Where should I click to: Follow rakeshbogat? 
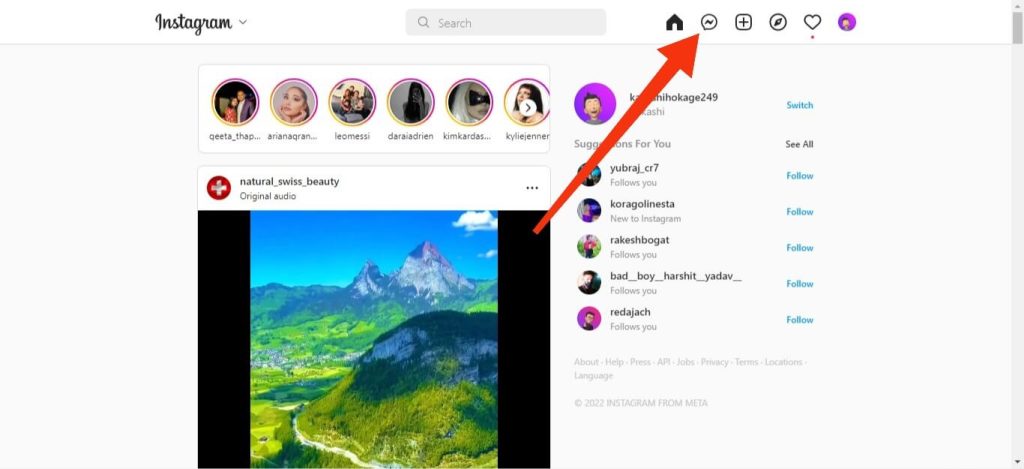799,248
